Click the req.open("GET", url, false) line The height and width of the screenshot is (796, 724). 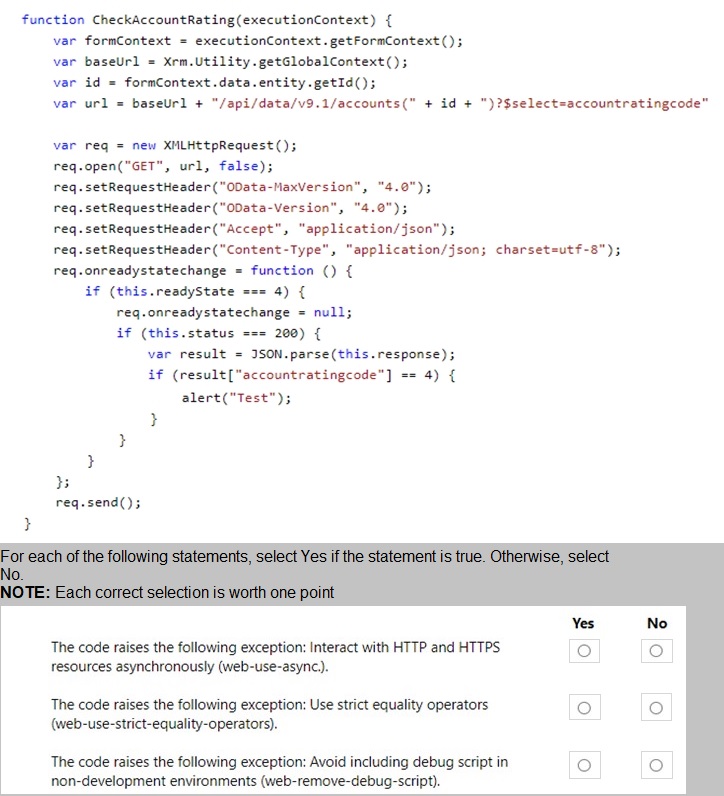click(162, 166)
